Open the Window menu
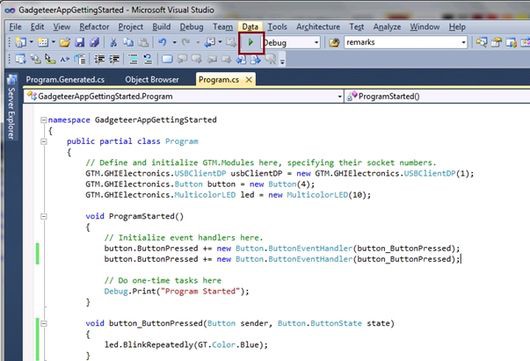This screenshot has height=361, width=530. click(425, 27)
